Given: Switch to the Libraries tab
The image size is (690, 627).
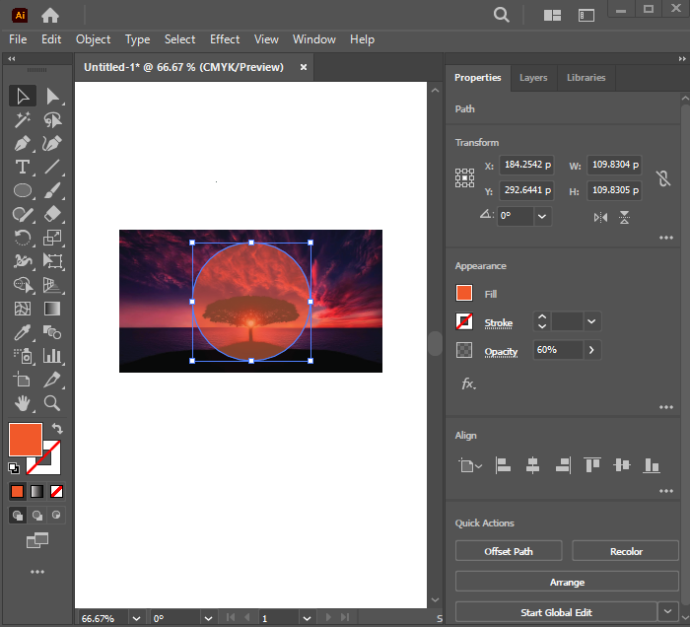Looking at the screenshot, I should (x=586, y=78).
